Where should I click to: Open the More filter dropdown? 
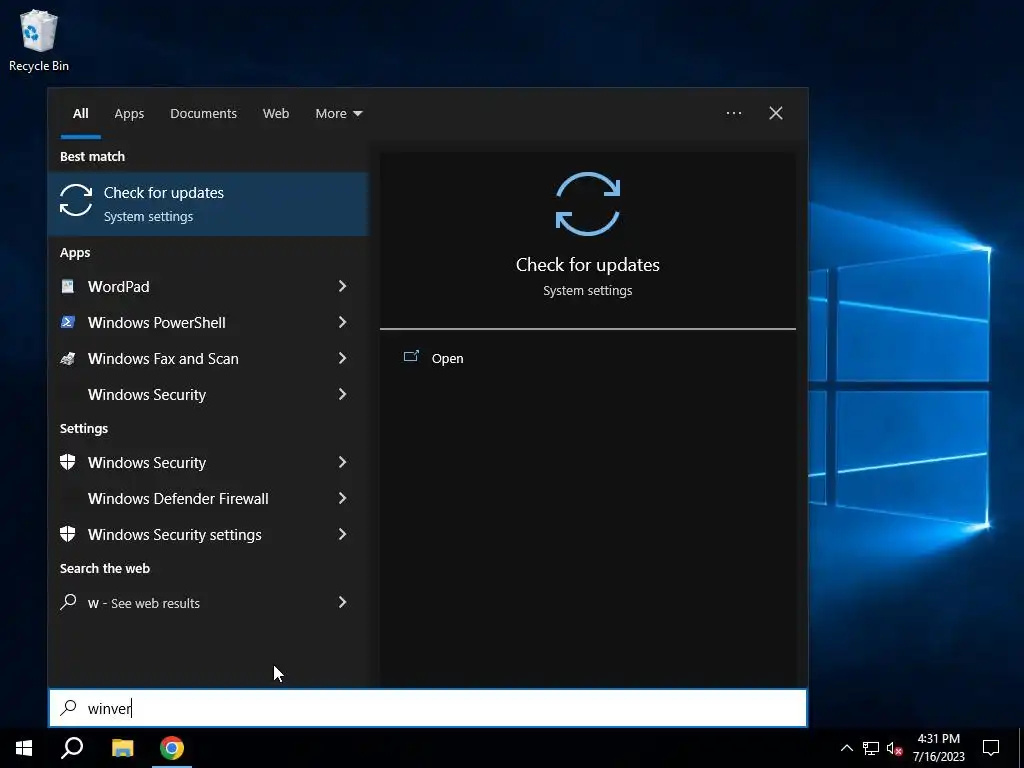point(338,113)
